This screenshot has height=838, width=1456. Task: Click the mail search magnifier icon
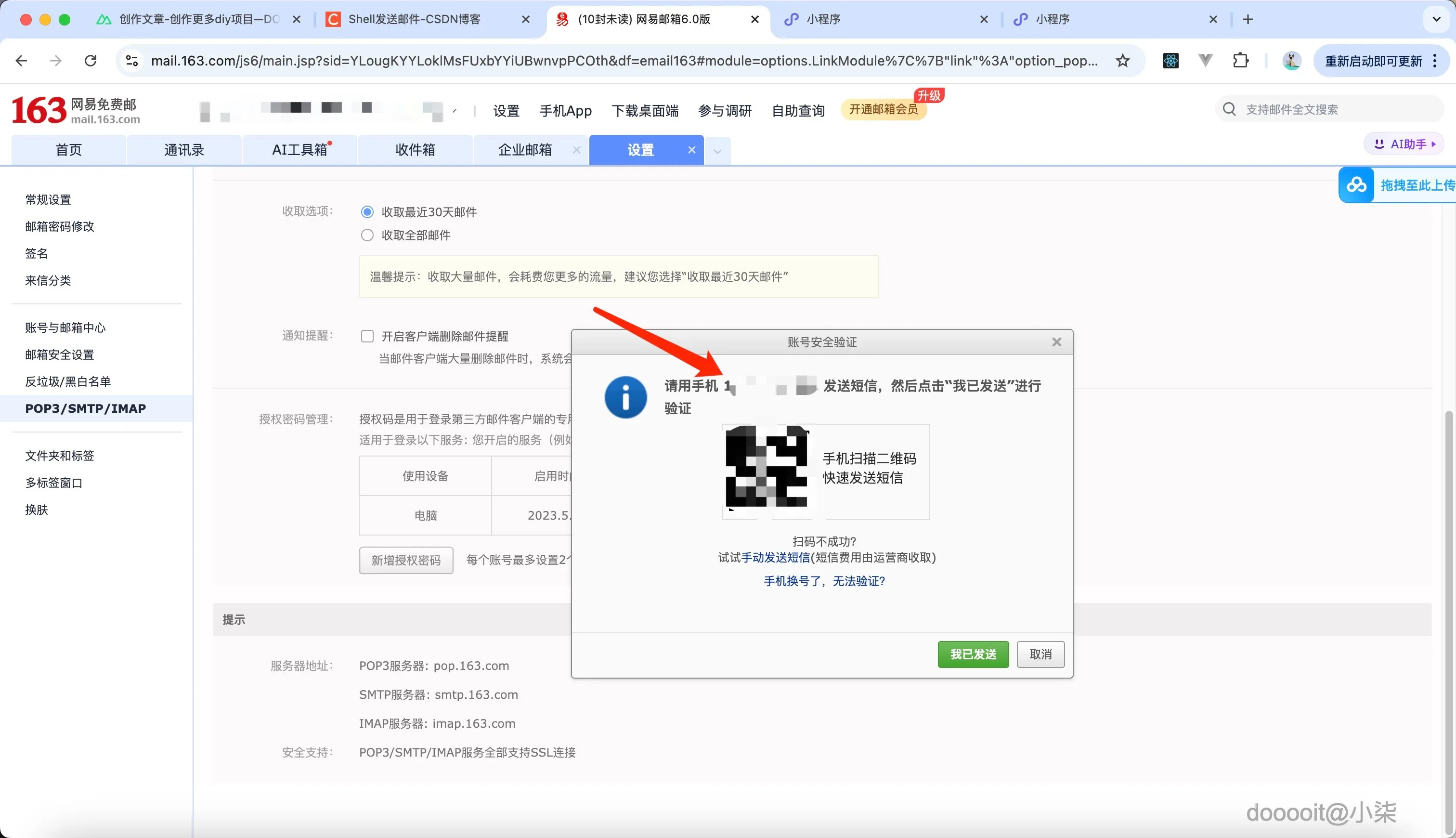1229,109
